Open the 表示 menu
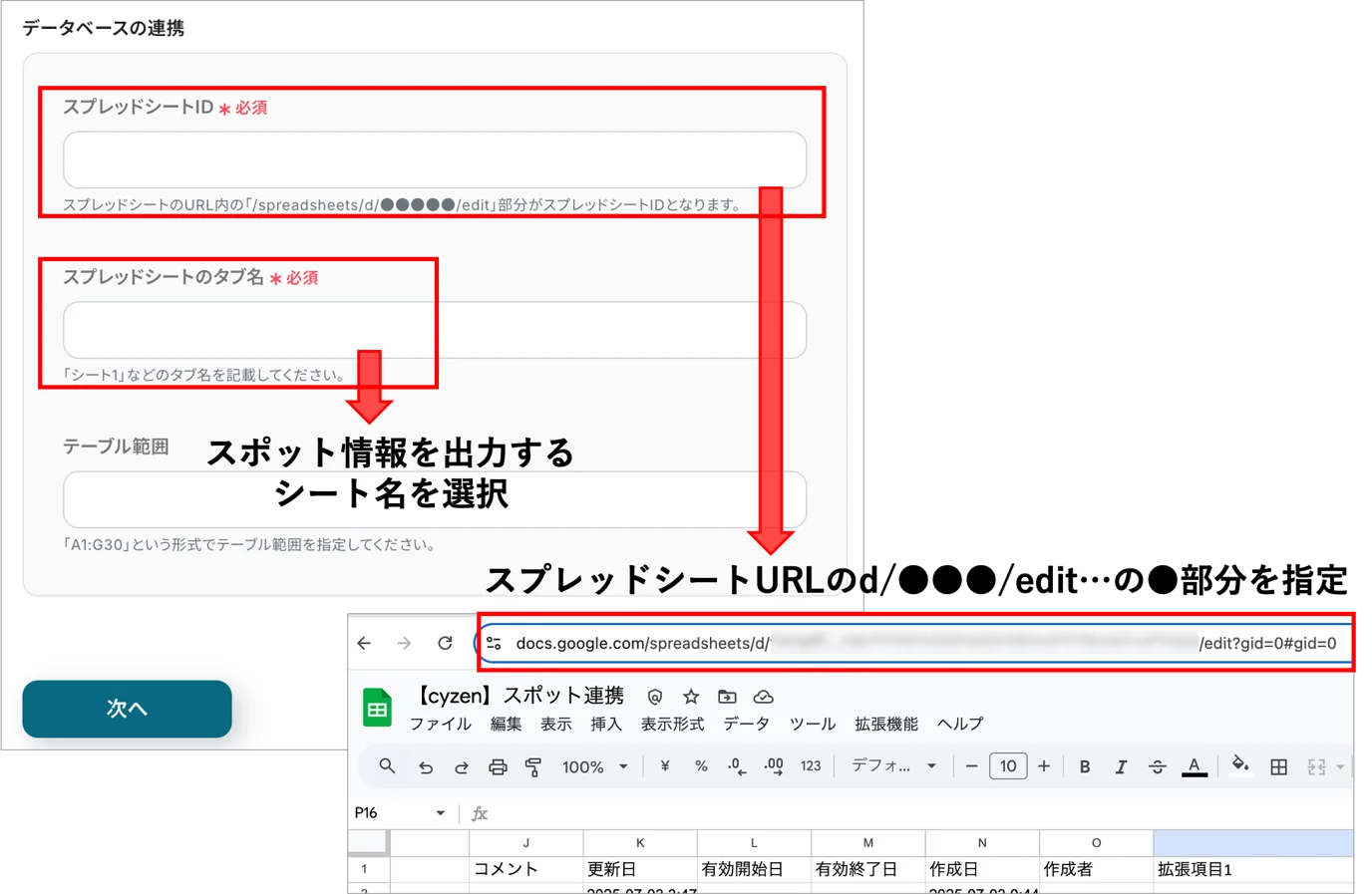Viewport: 1372px width, 894px height. pyautogui.click(x=556, y=724)
